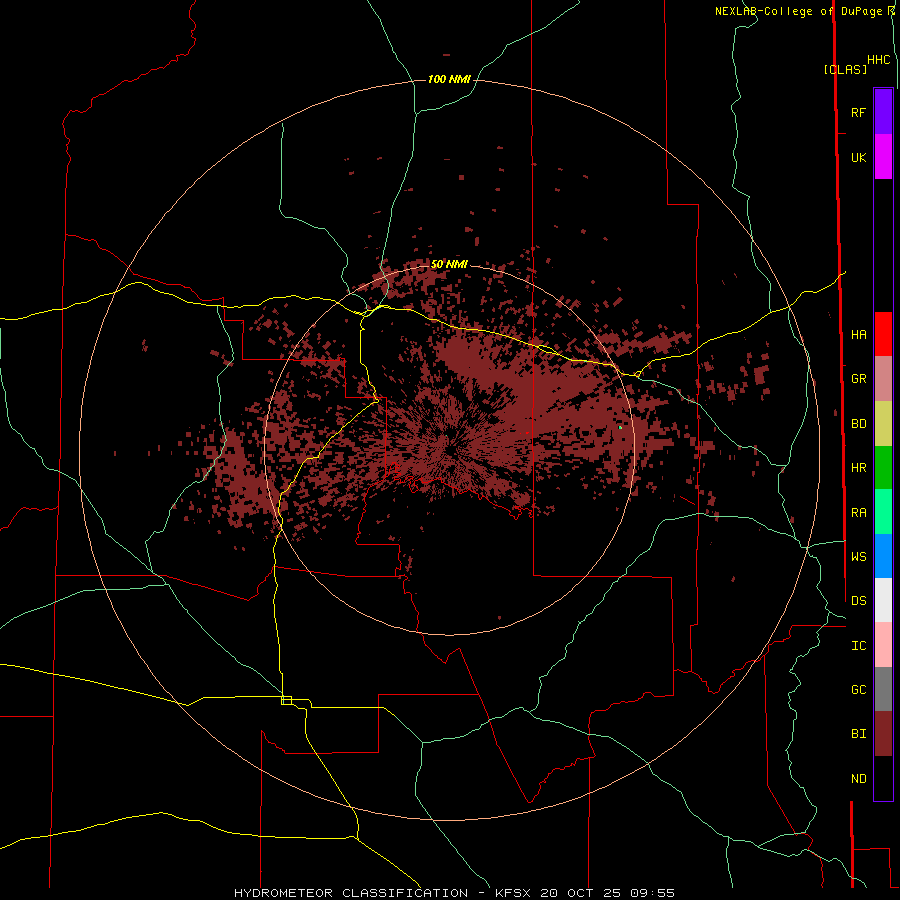900x900 pixels.
Task: Click the 100 NMI range ring label
Action: pyautogui.click(x=449, y=79)
